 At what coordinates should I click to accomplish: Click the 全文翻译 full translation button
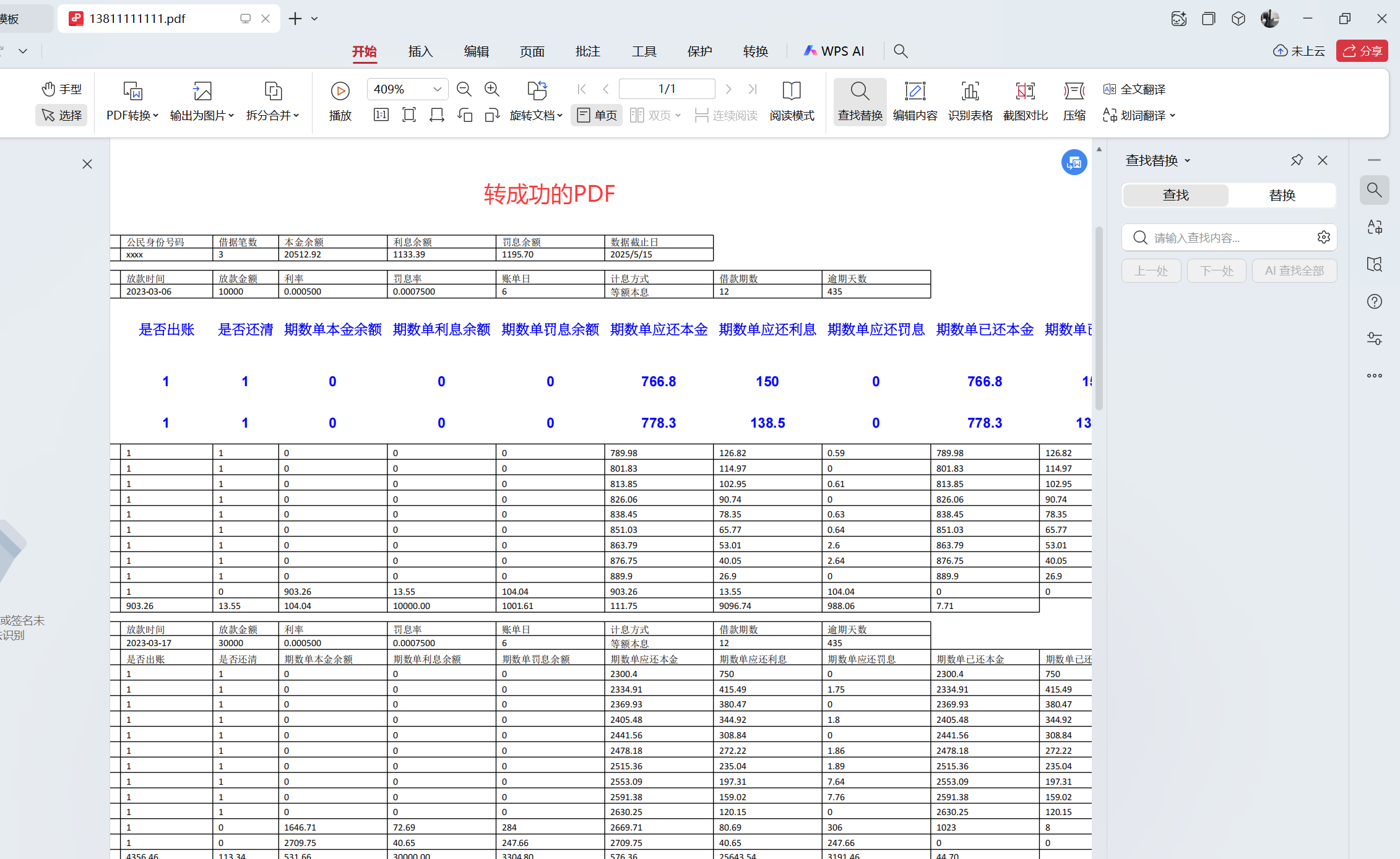1134,89
